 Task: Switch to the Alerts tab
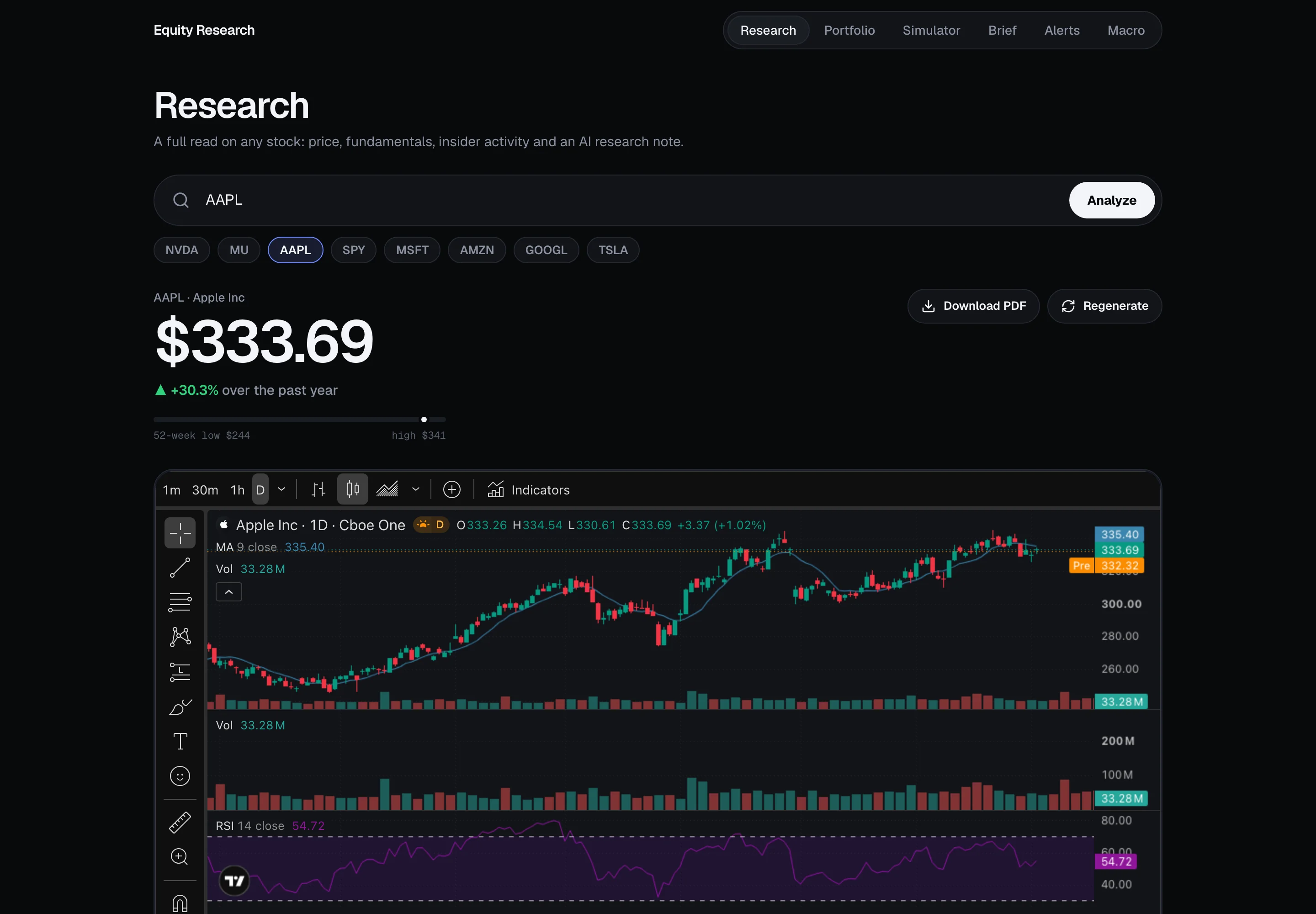[1062, 30]
